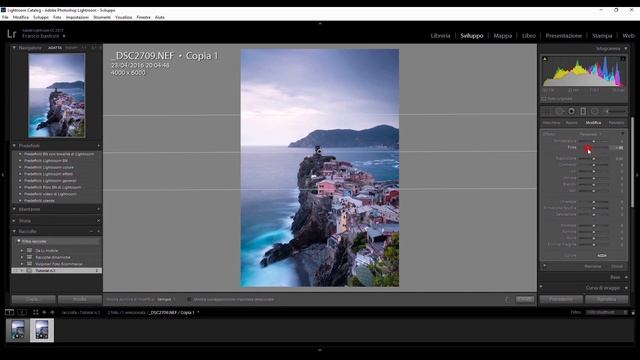Click the Filtra raccolte search field
This screenshot has height=360, width=640.
[57, 241]
